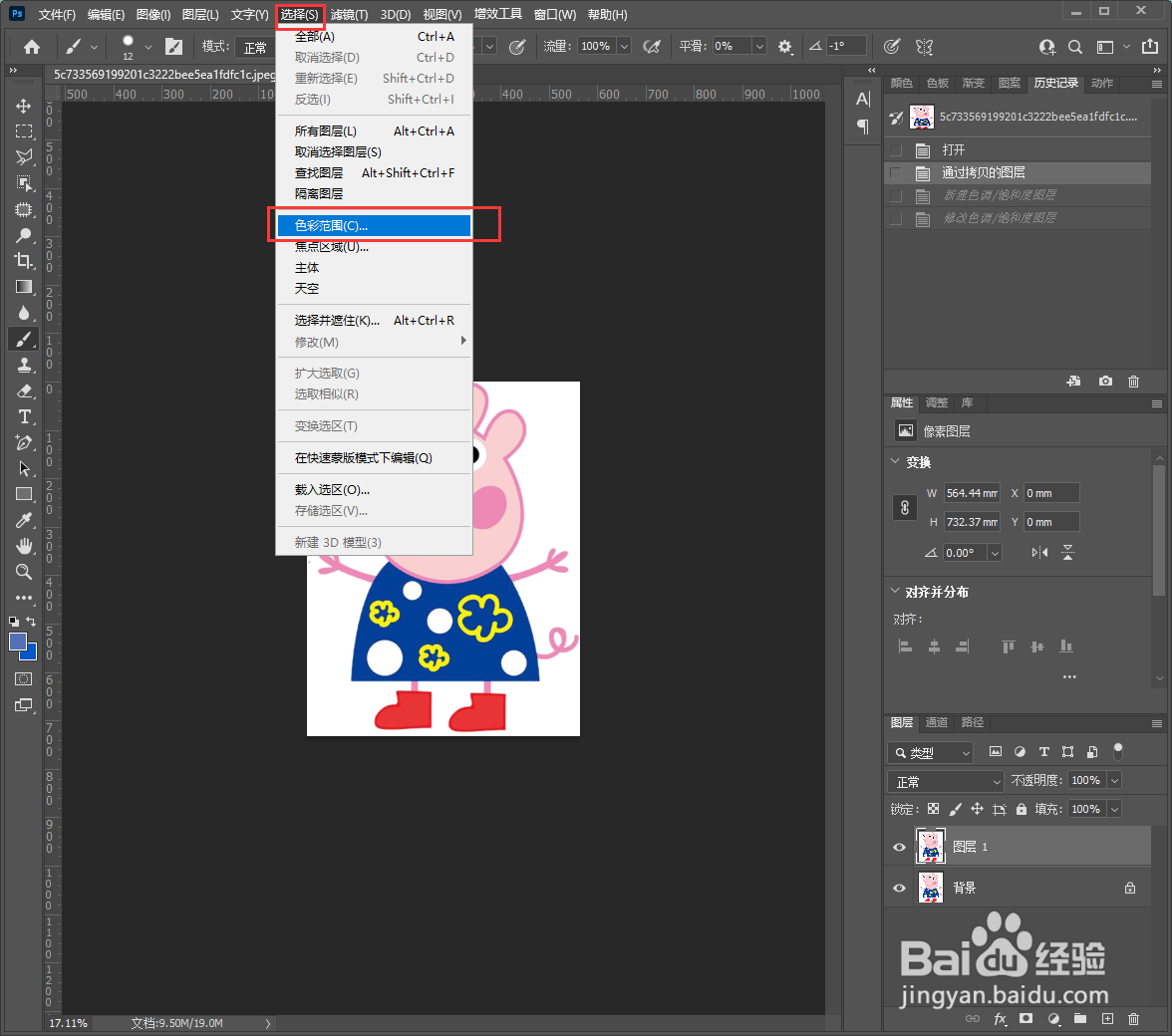Select the Gradient tool
The height and width of the screenshot is (1036, 1172).
tap(24, 287)
